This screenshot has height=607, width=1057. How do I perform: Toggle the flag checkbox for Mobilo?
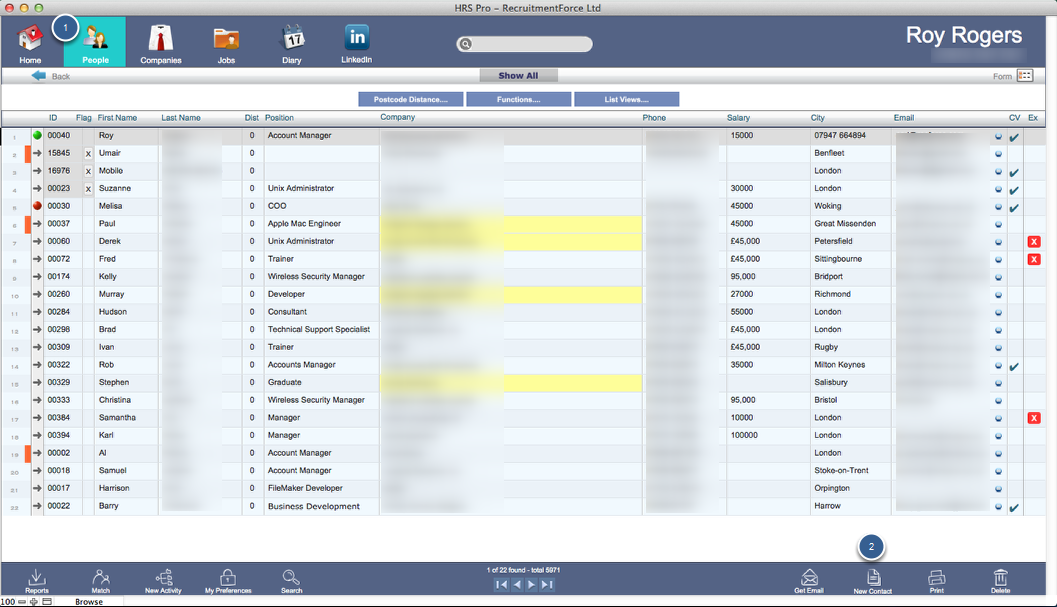[x=88, y=171]
